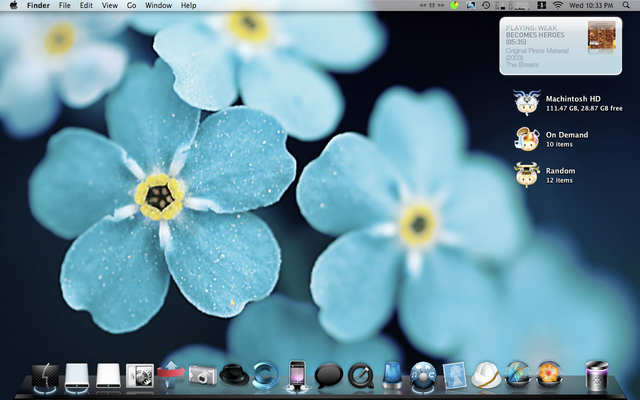Open the glass globe with bird dock icon
This screenshot has height=400, width=640.
click(x=518, y=374)
